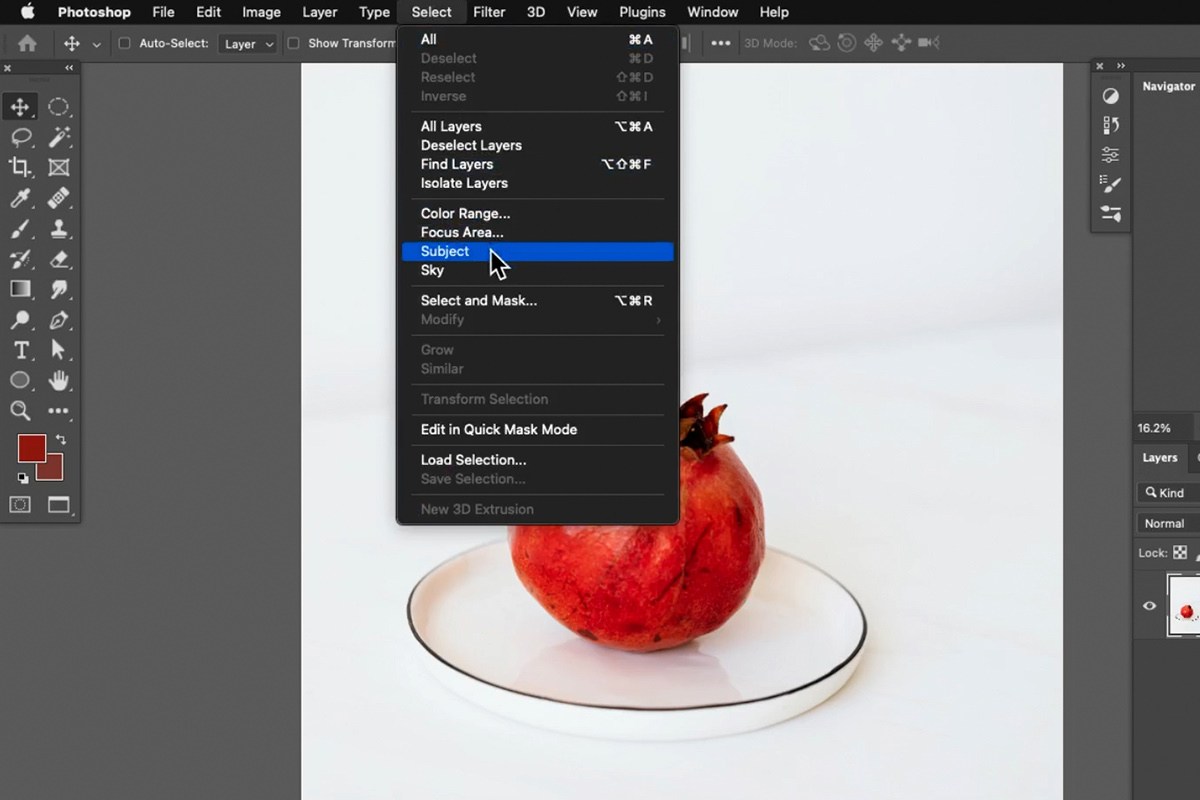Select the Dodge tool
Image resolution: width=1200 pixels, height=800 pixels.
[20, 320]
